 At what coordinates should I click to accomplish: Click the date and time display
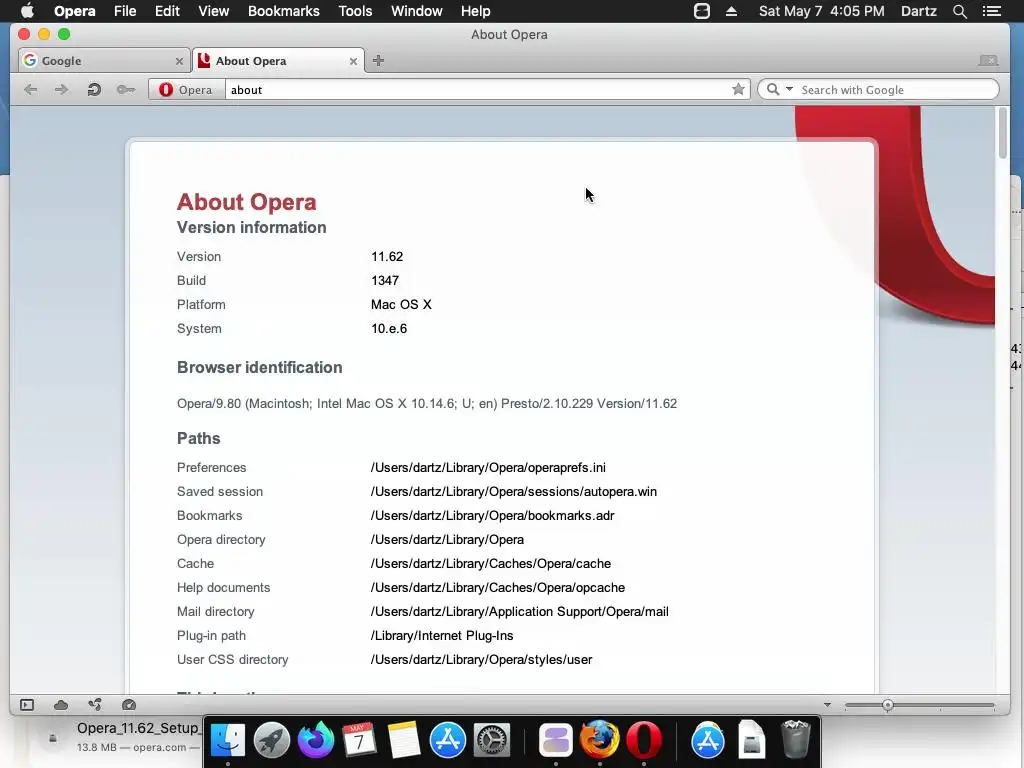pos(822,11)
